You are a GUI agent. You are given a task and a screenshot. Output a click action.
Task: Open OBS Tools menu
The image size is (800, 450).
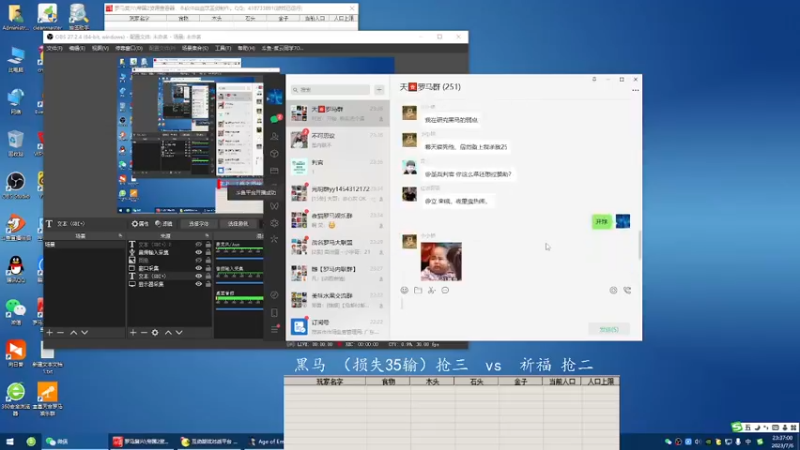click(223, 48)
